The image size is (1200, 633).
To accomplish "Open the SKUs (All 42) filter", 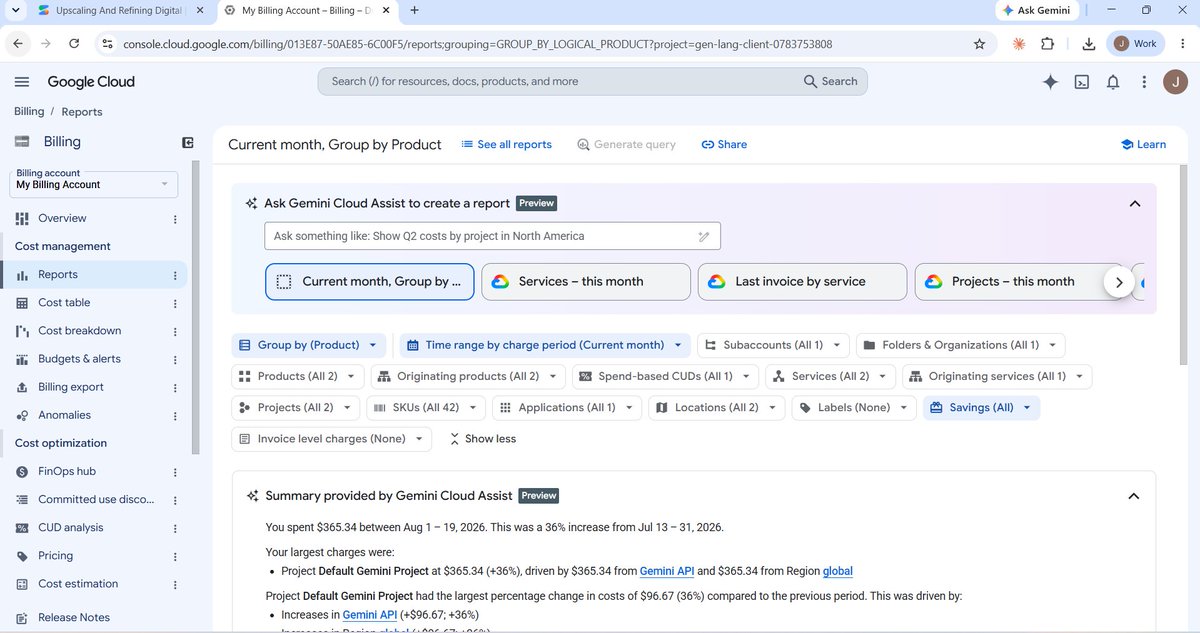I will point(426,408).
